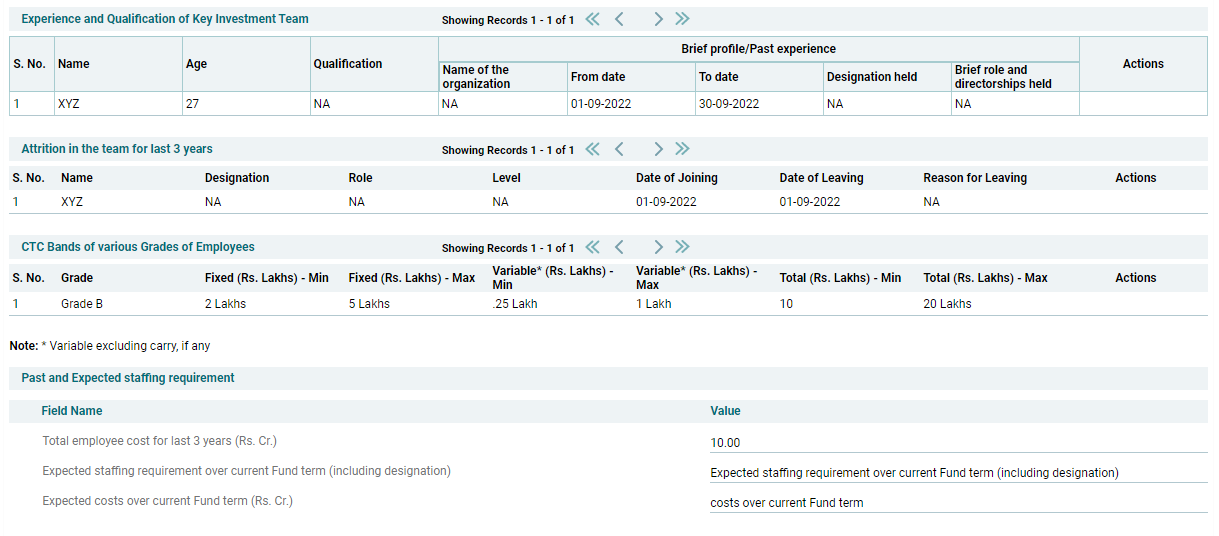This screenshot has width=1219, height=536.
Task: Click the Expected costs over Fund term field
Action: pos(957,503)
